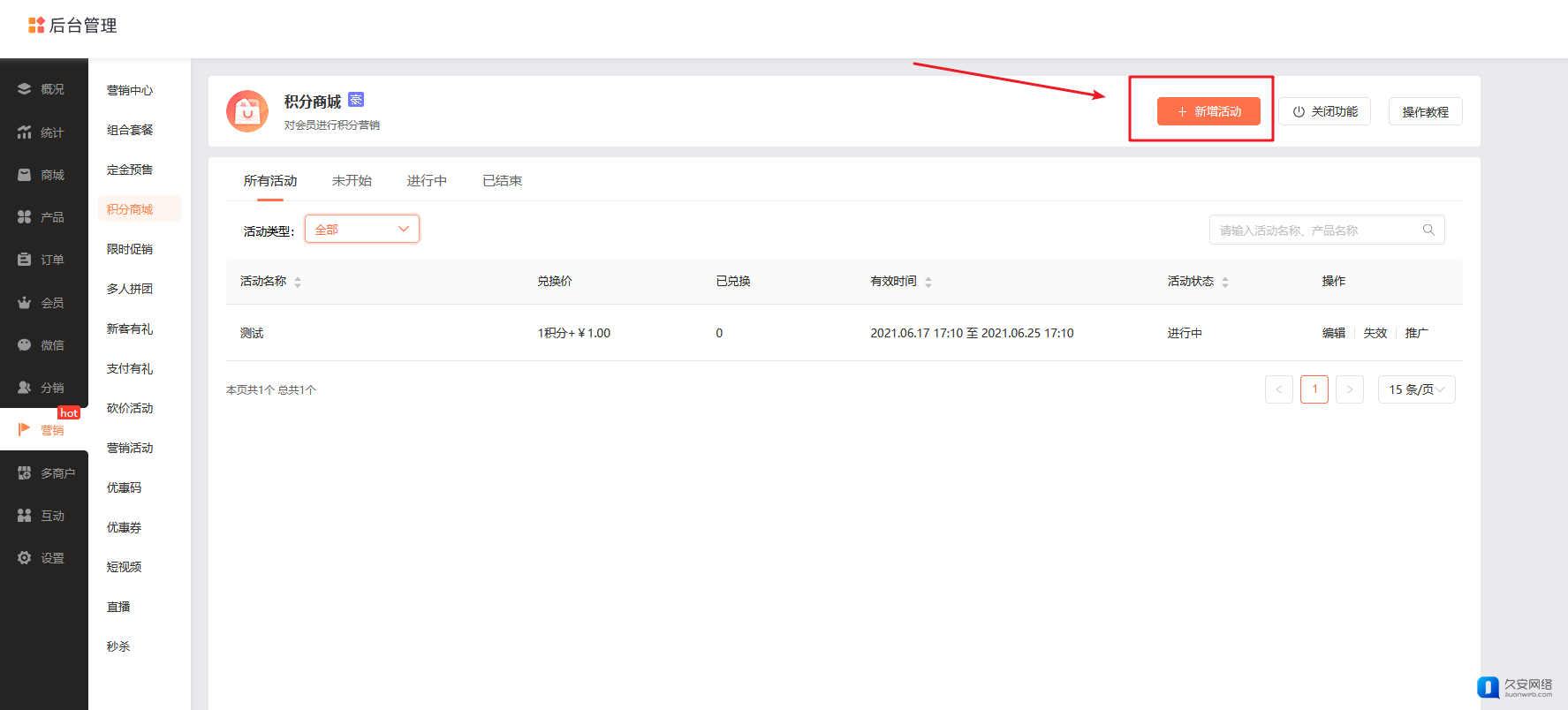
Task: Switch to the 已结束 tab
Action: 502,181
